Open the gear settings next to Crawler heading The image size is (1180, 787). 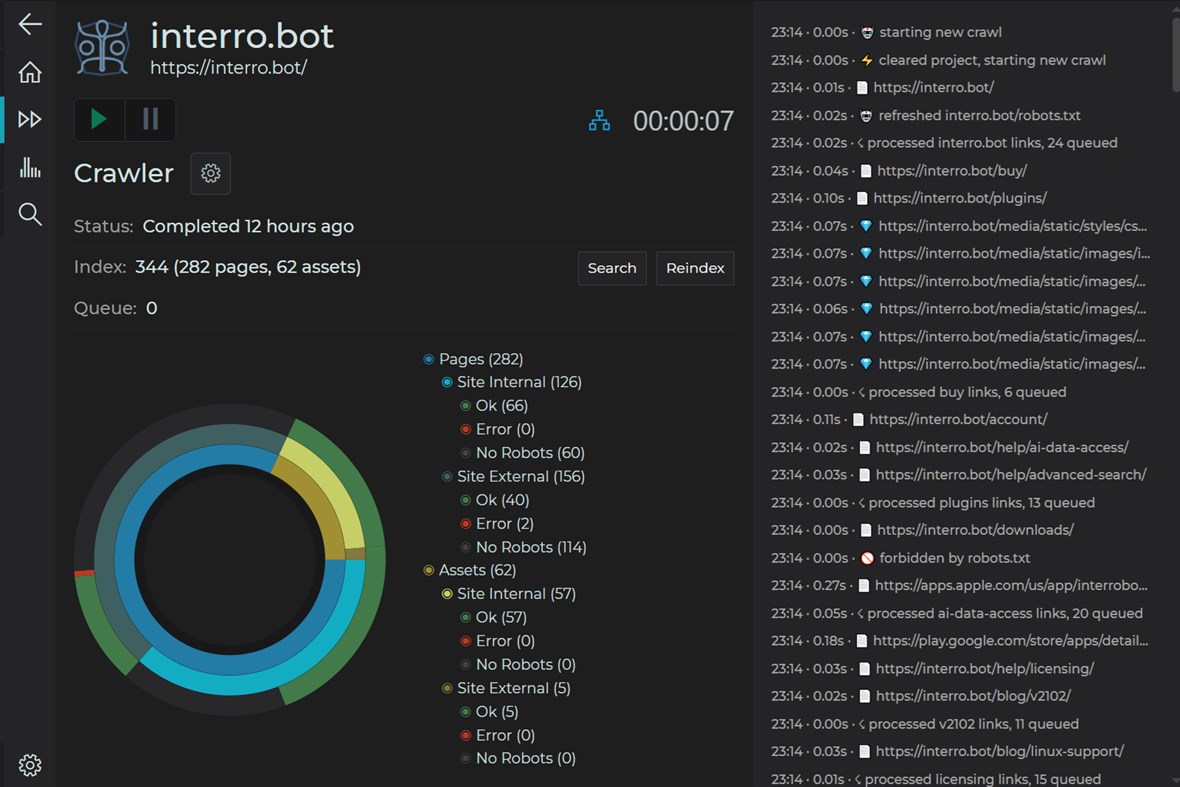pos(210,173)
